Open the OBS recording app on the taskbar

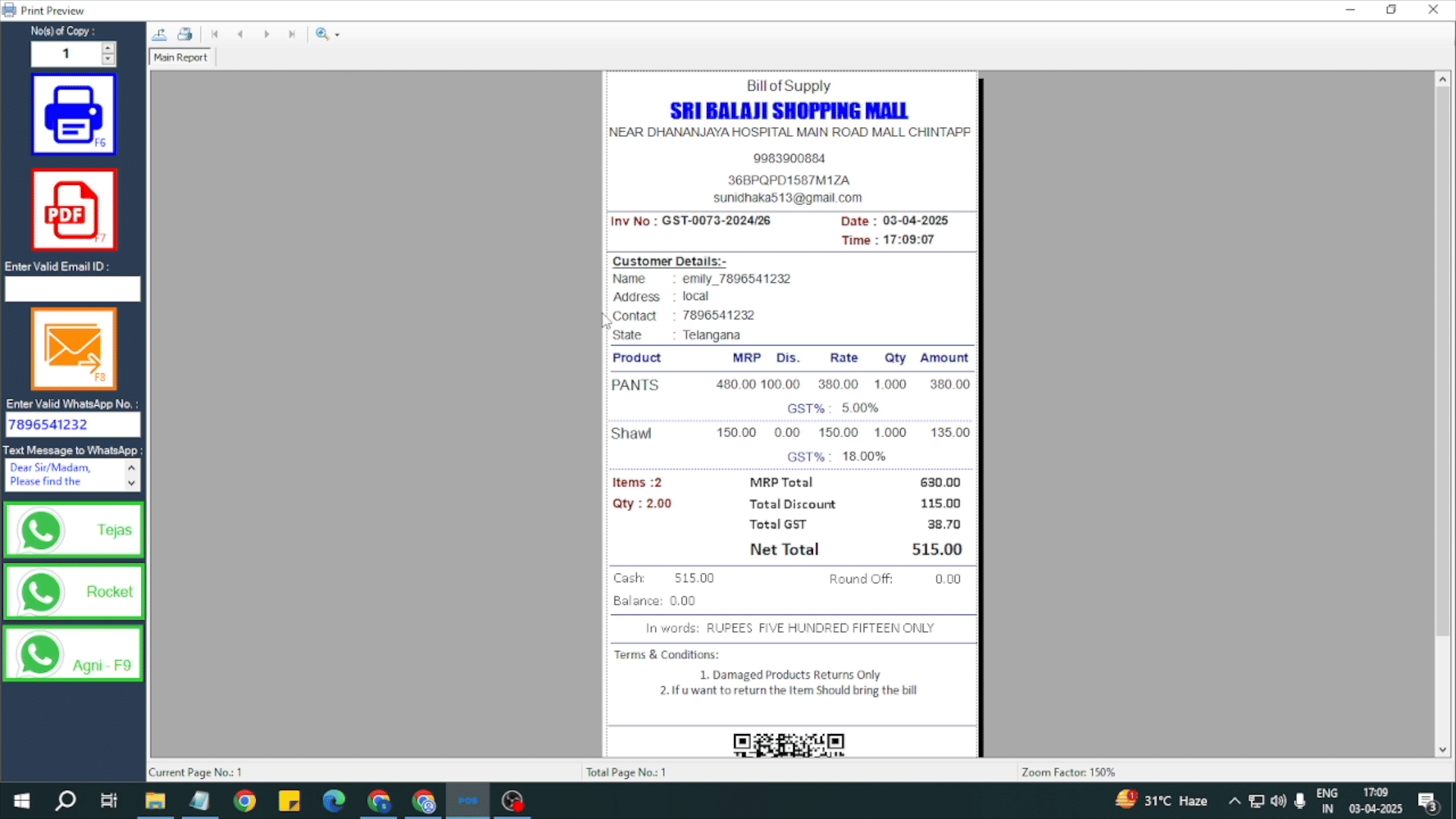click(x=513, y=801)
